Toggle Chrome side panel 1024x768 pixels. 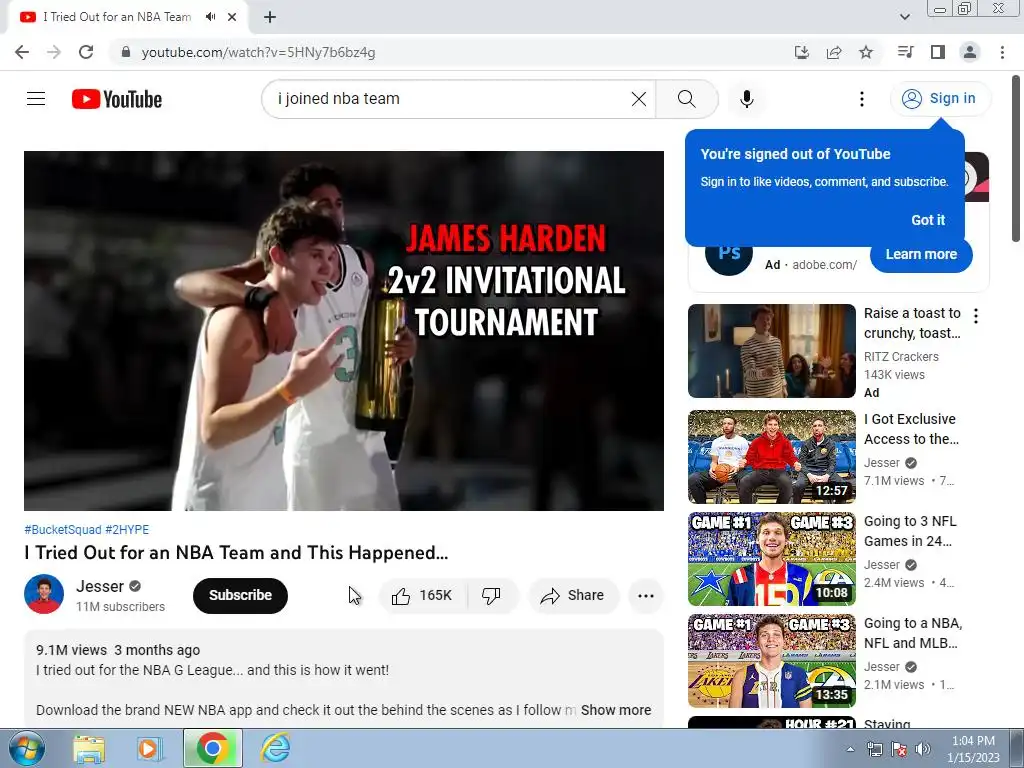938,52
